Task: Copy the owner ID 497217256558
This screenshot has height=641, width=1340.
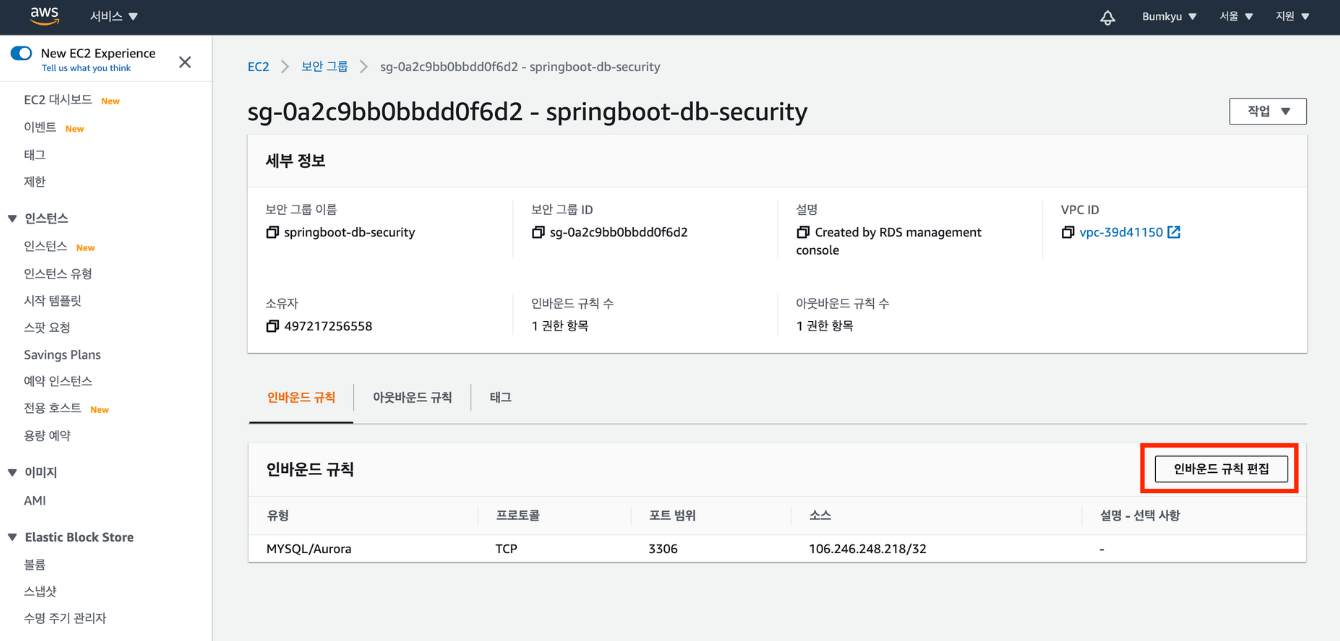Action: pyautogui.click(x=272, y=326)
